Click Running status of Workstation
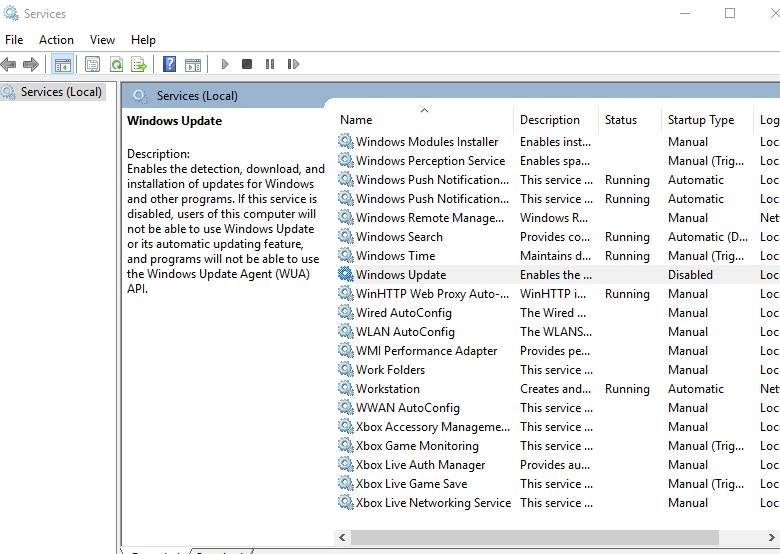Image resolution: width=780 pixels, height=554 pixels. coord(627,389)
